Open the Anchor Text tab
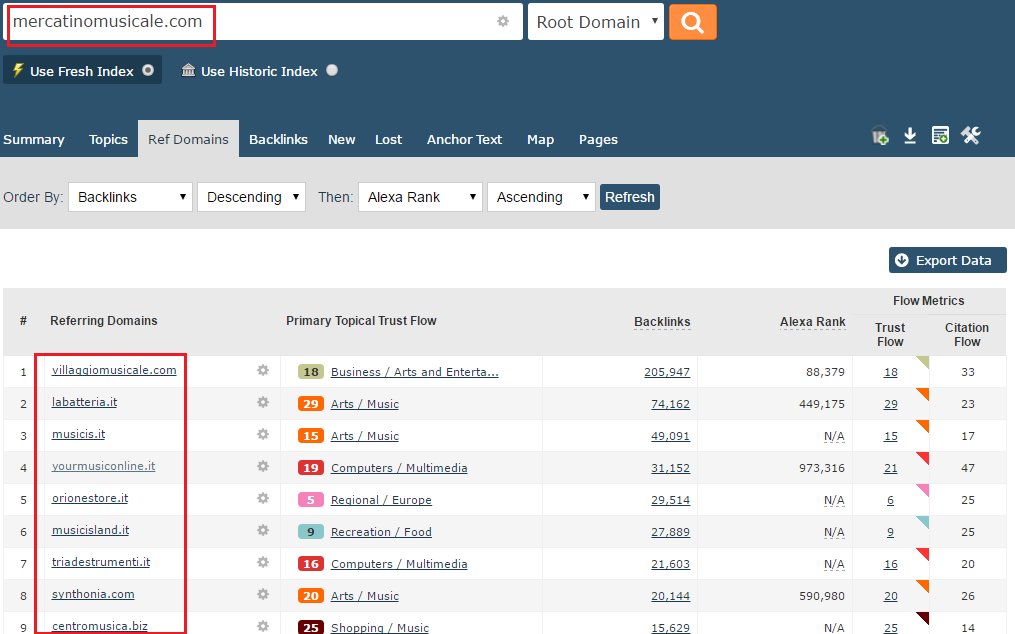Screen dimensions: 1015x634 464,139
